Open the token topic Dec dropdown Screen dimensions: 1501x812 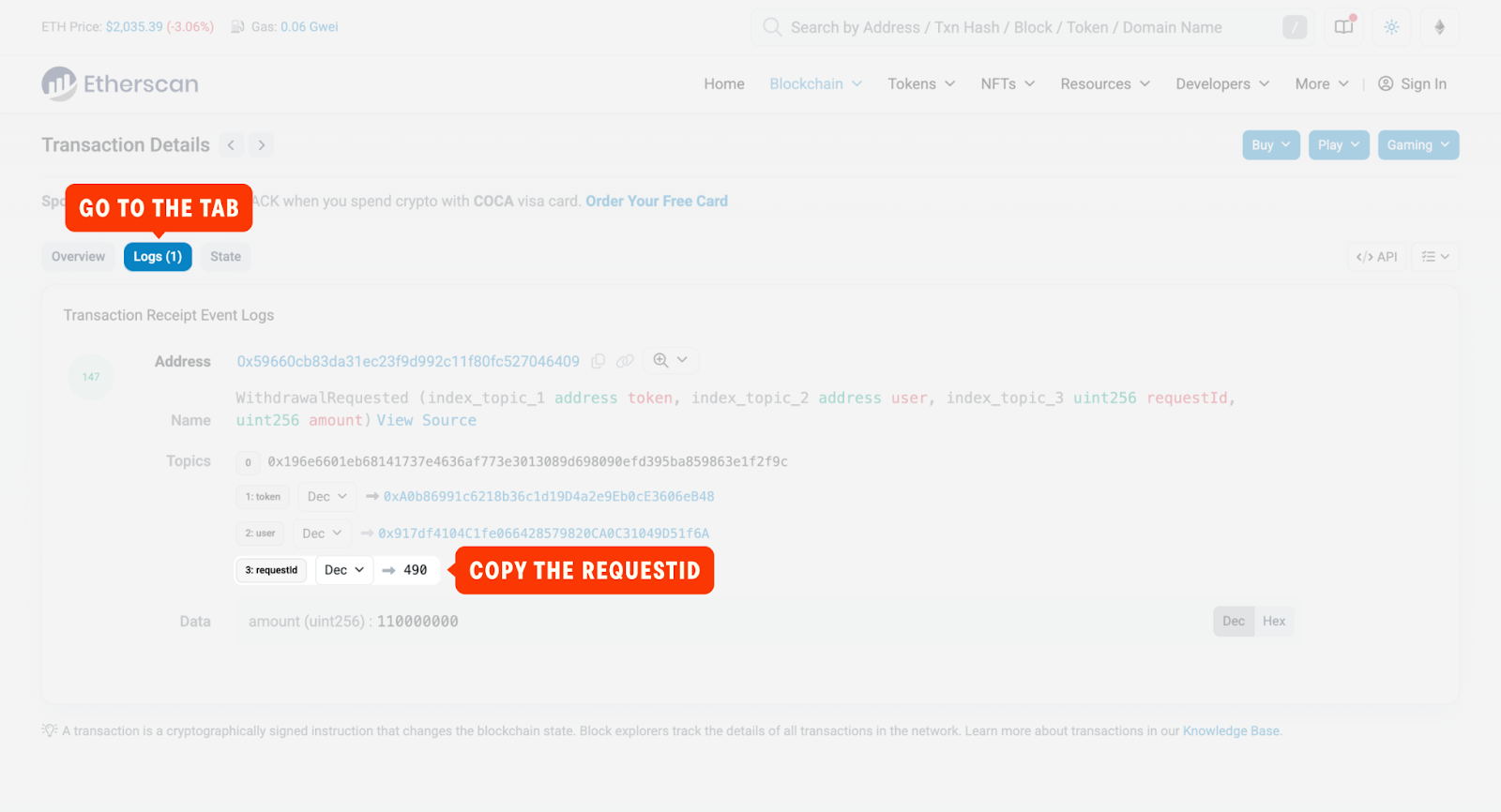click(x=326, y=497)
